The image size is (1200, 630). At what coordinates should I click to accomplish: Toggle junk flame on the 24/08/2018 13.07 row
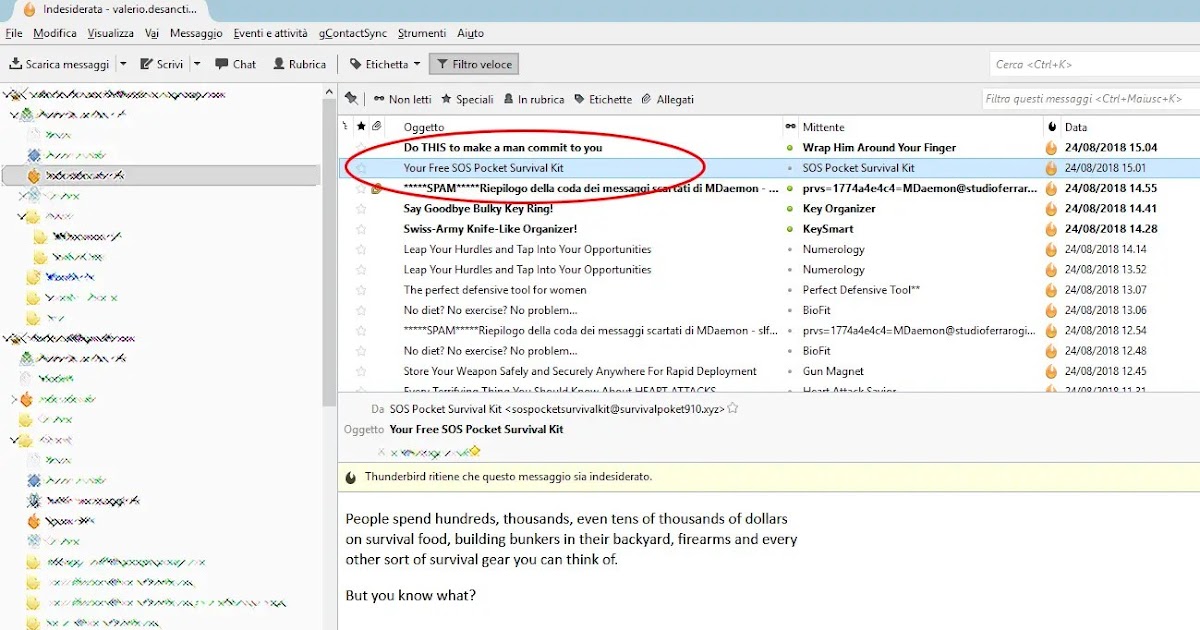point(1051,290)
